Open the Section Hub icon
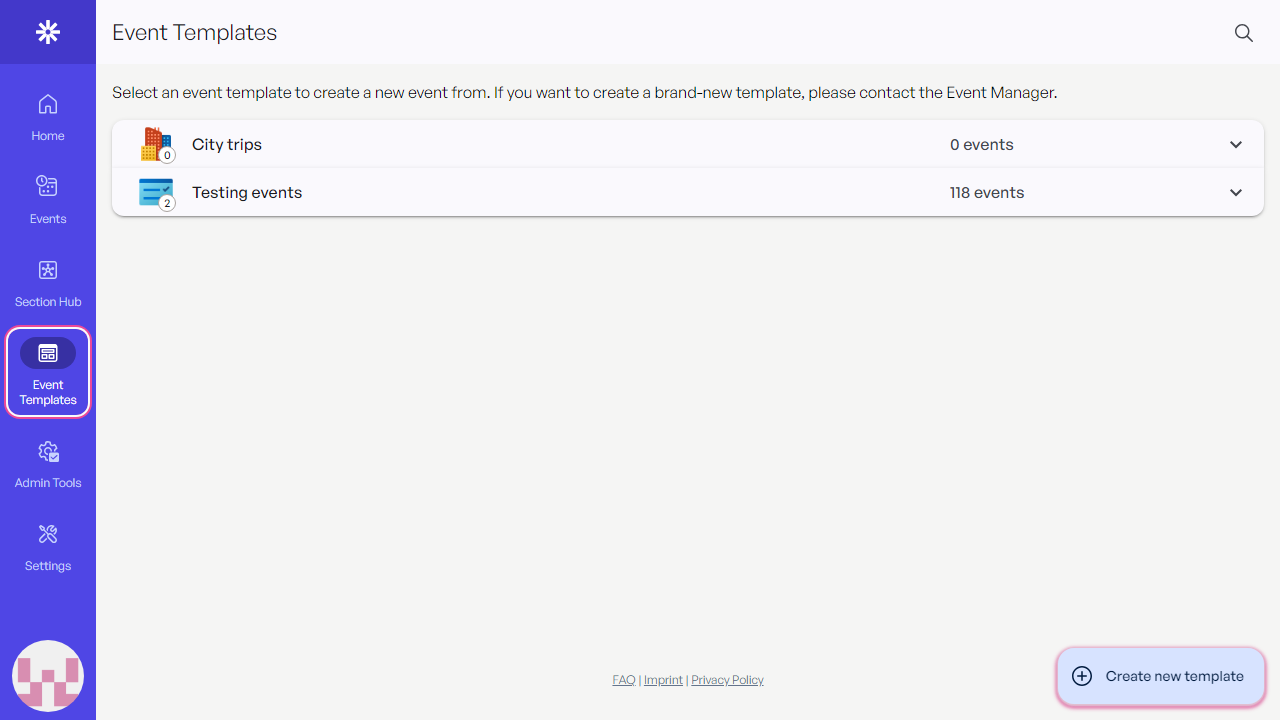1280x720 pixels. (48, 270)
